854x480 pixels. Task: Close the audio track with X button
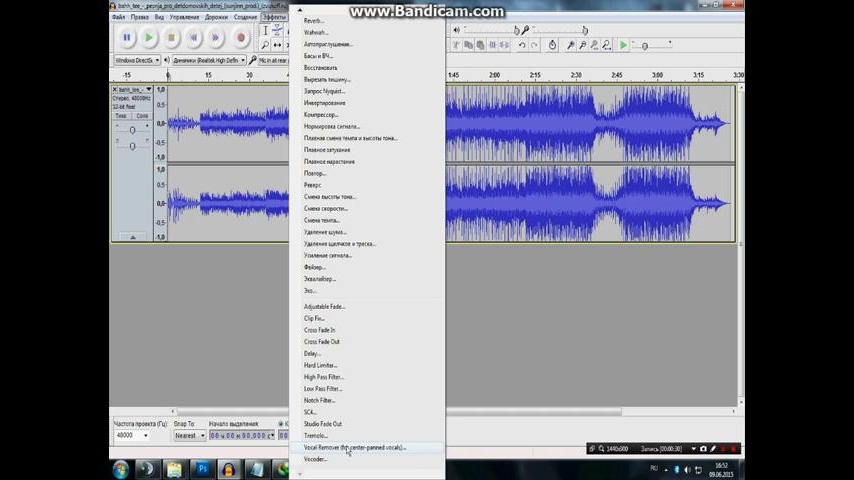pyautogui.click(x=115, y=90)
